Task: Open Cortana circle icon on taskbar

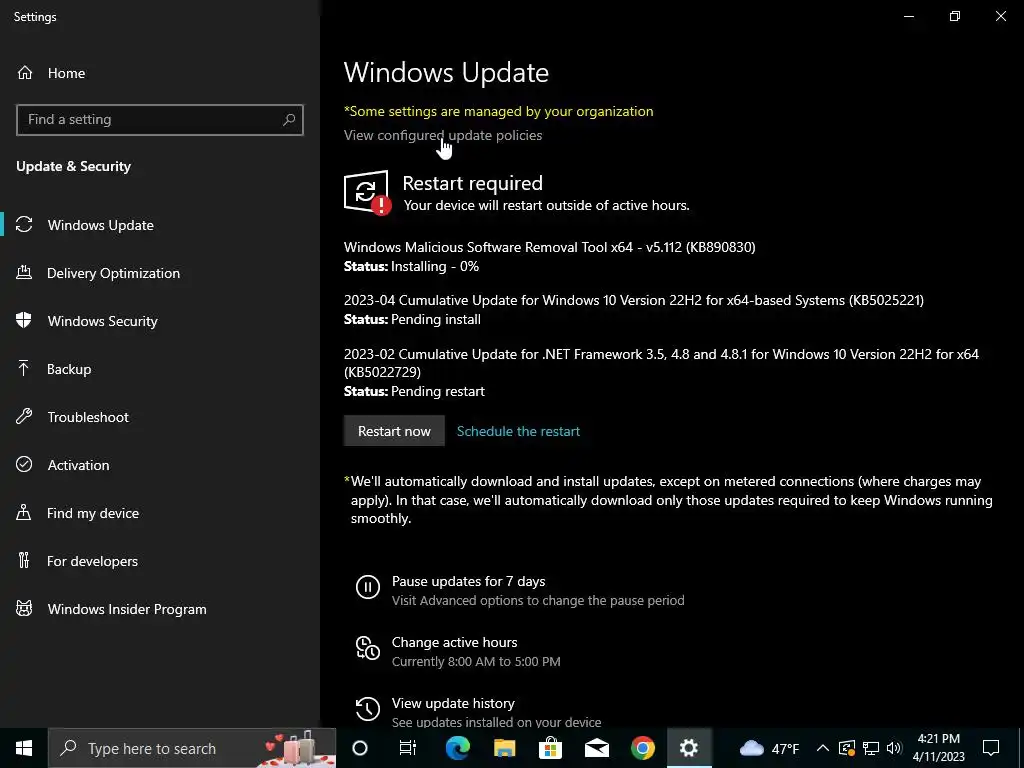Action: (x=360, y=748)
